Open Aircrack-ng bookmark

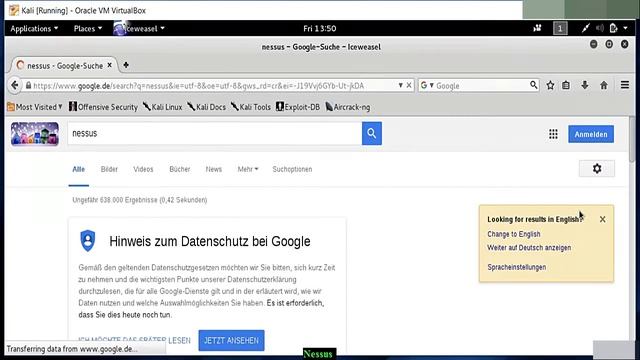point(348,107)
